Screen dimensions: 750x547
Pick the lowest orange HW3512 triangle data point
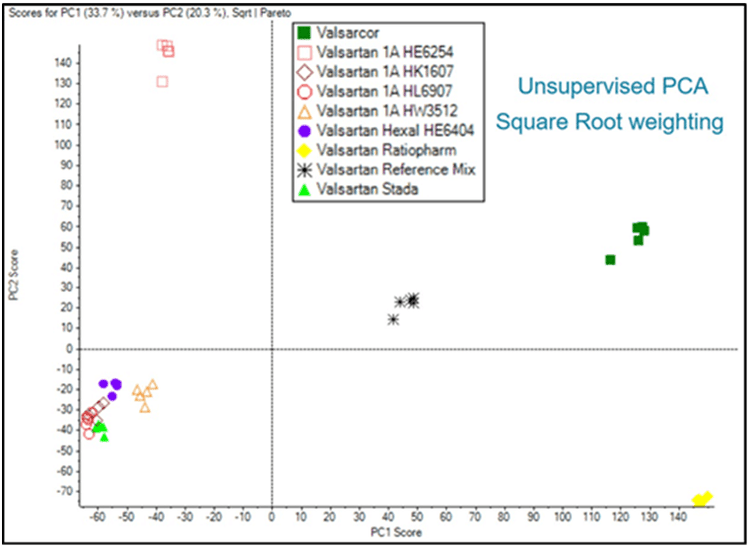[145, 407]
